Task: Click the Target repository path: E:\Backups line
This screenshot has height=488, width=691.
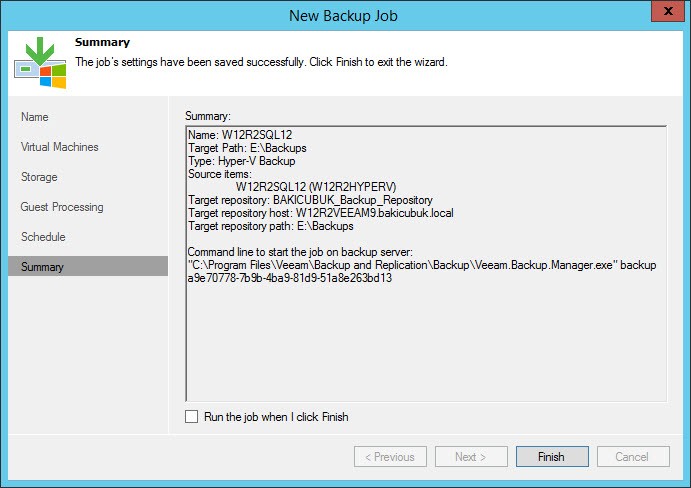Action: tap(271, 226)
